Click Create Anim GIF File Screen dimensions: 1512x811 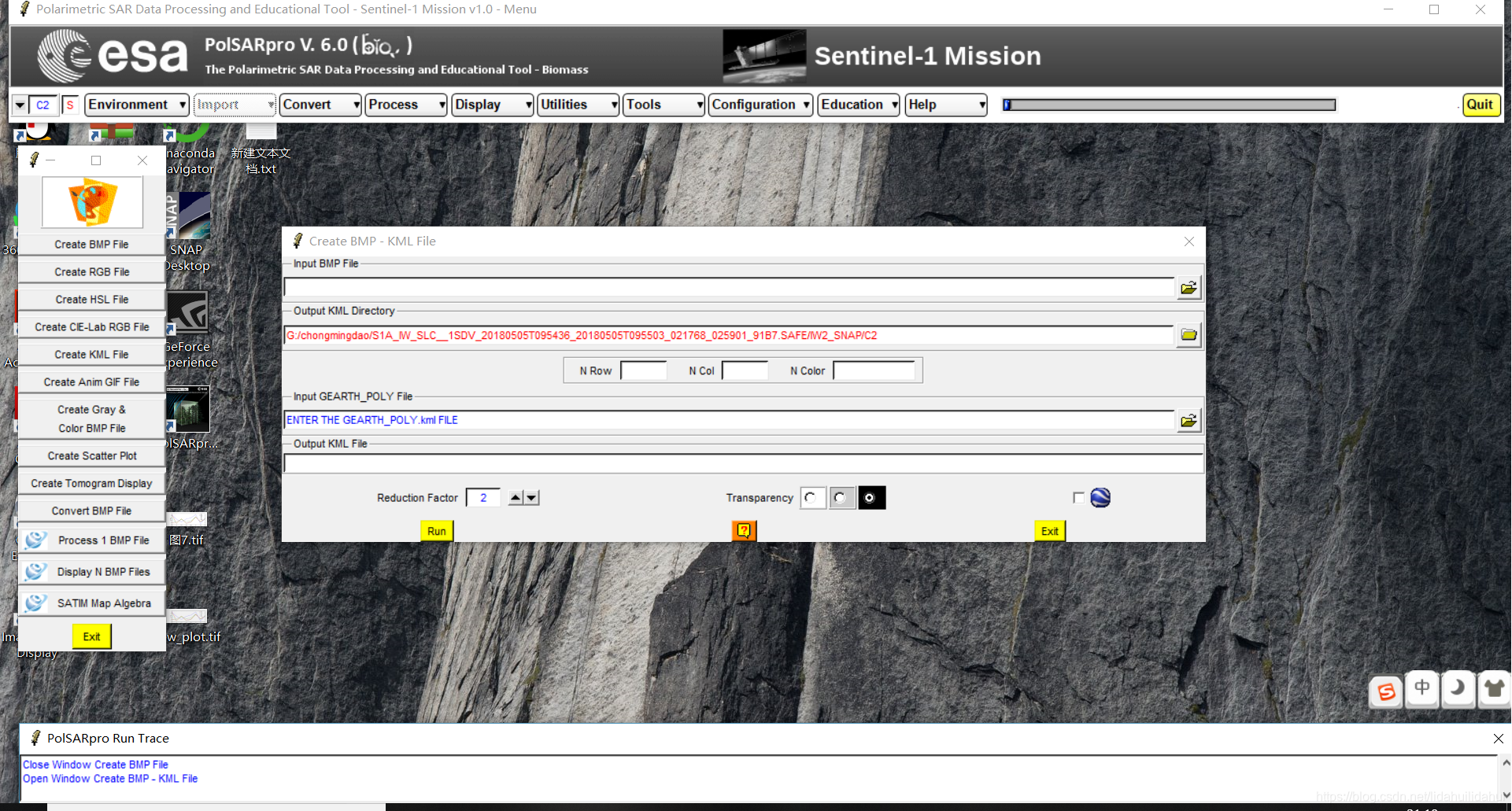click(91, 382)
